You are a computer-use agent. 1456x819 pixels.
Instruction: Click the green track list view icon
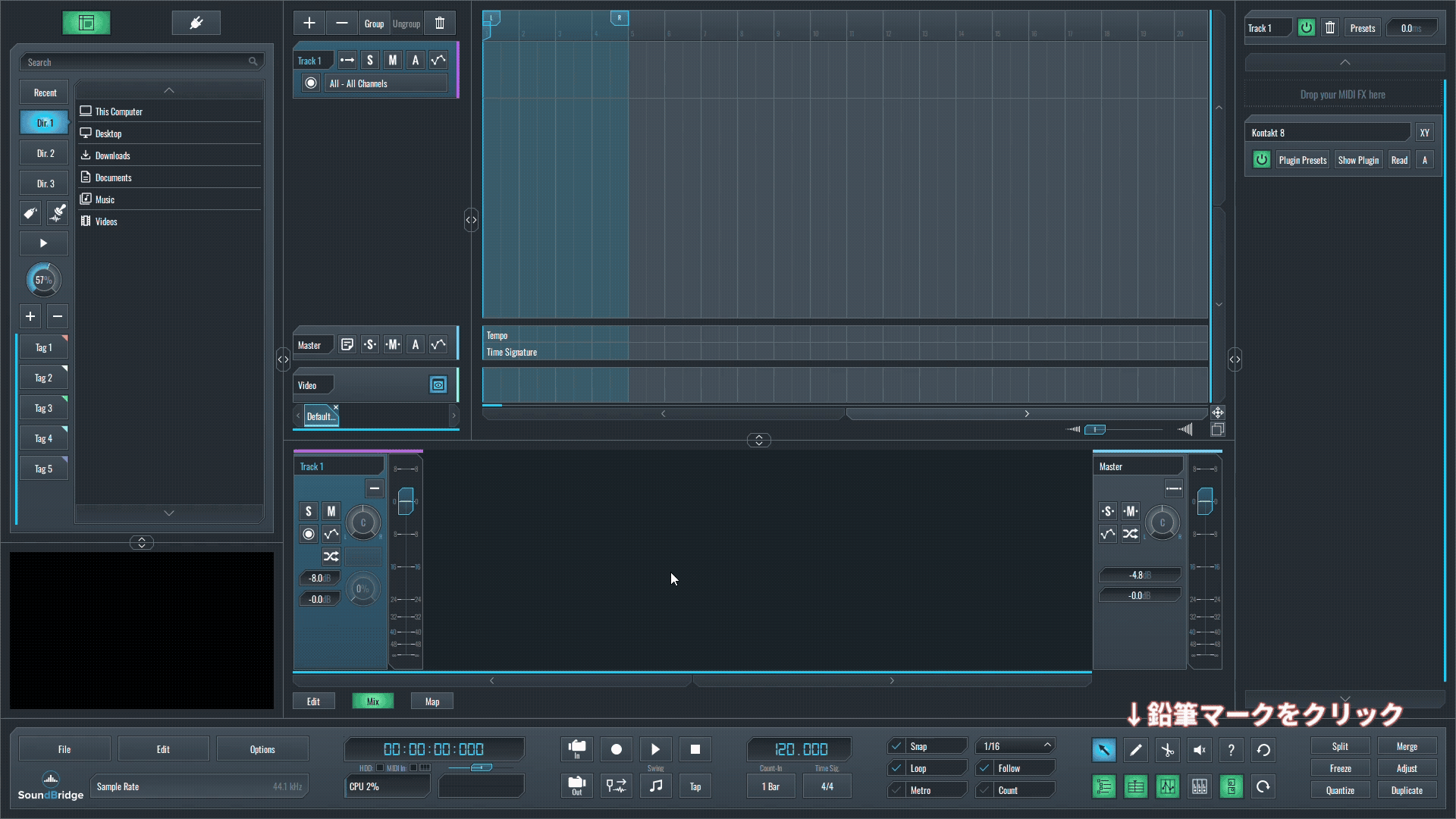coord(1103,786)
